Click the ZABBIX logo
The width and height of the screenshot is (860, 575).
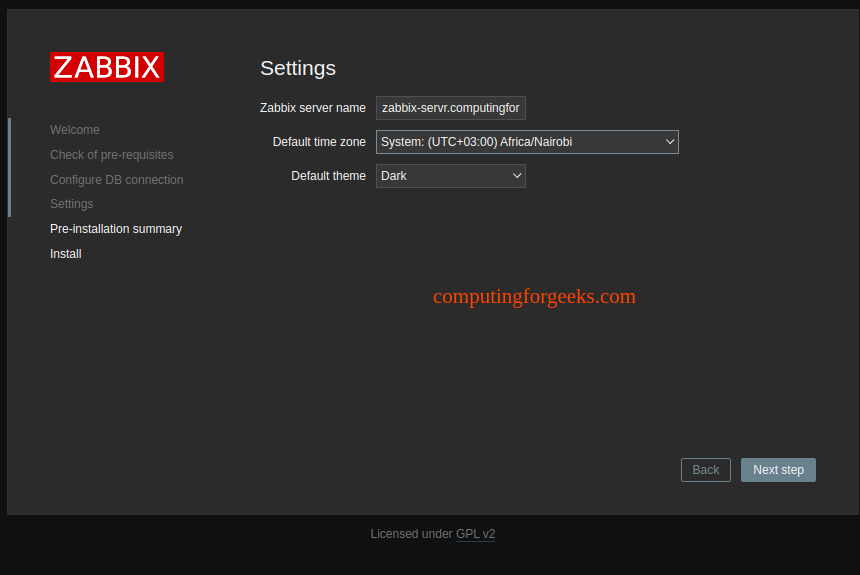coord(107,67)
